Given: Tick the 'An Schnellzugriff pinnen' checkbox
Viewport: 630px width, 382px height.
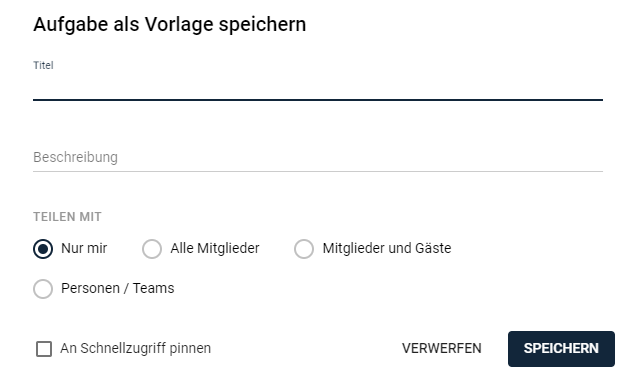Looking at the screenshot, I should coord(44,349).
